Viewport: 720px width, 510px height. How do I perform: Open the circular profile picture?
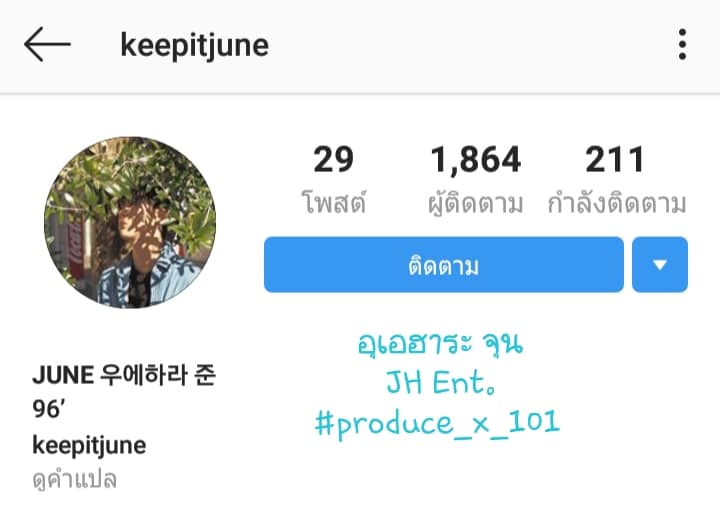(130, 222)
